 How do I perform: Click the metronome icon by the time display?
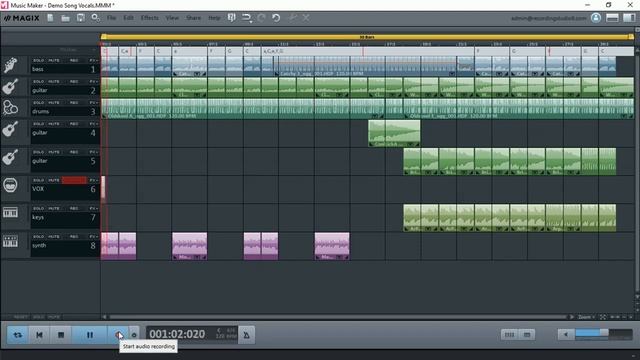click(247, 335)
